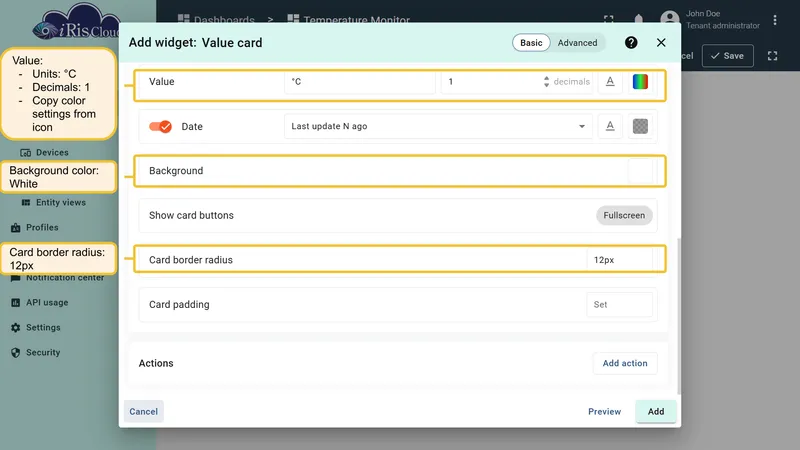Click the Devices sidebar icon
The image size is (800, 450).
point(26,153)
